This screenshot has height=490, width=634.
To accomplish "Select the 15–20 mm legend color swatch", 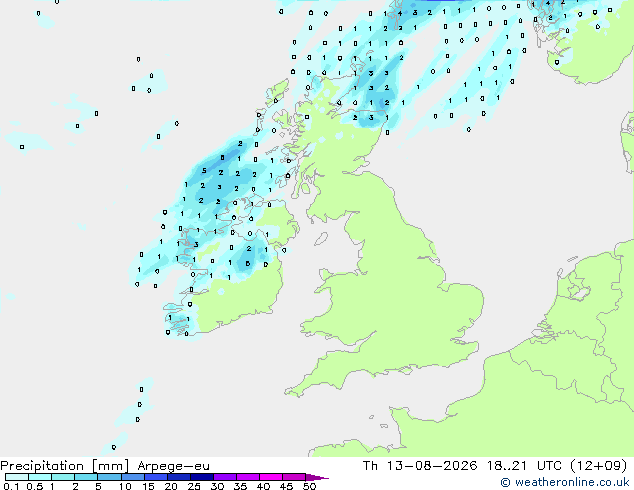I will [x=156, y=477].
